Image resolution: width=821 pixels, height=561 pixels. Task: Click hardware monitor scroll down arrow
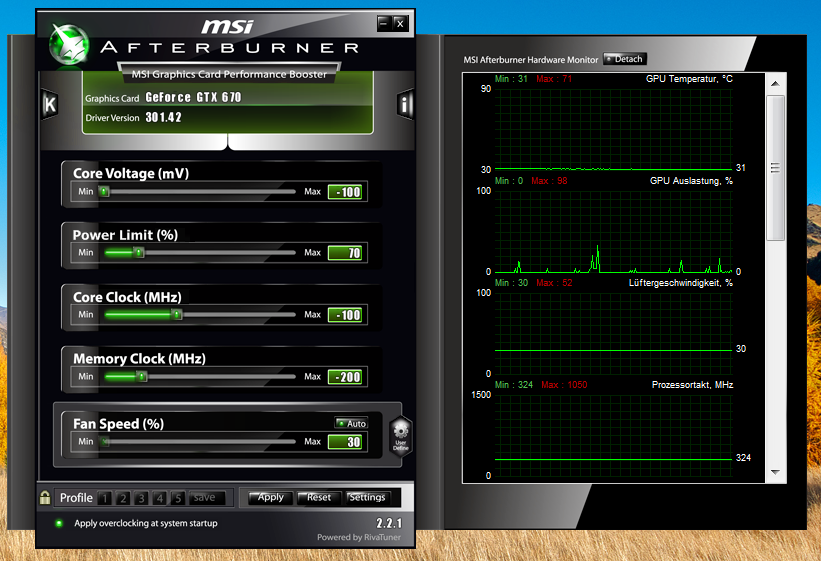pos(775,472)
